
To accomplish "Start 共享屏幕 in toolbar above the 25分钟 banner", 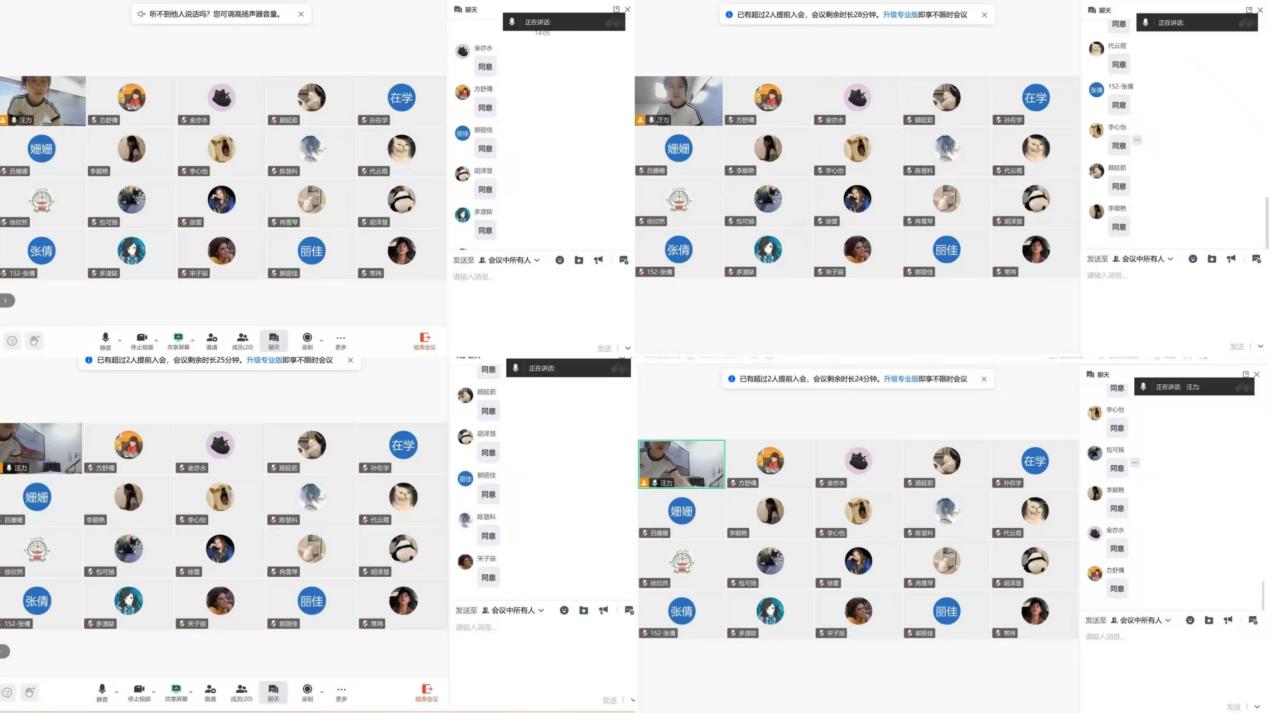I will pos(178,341).
